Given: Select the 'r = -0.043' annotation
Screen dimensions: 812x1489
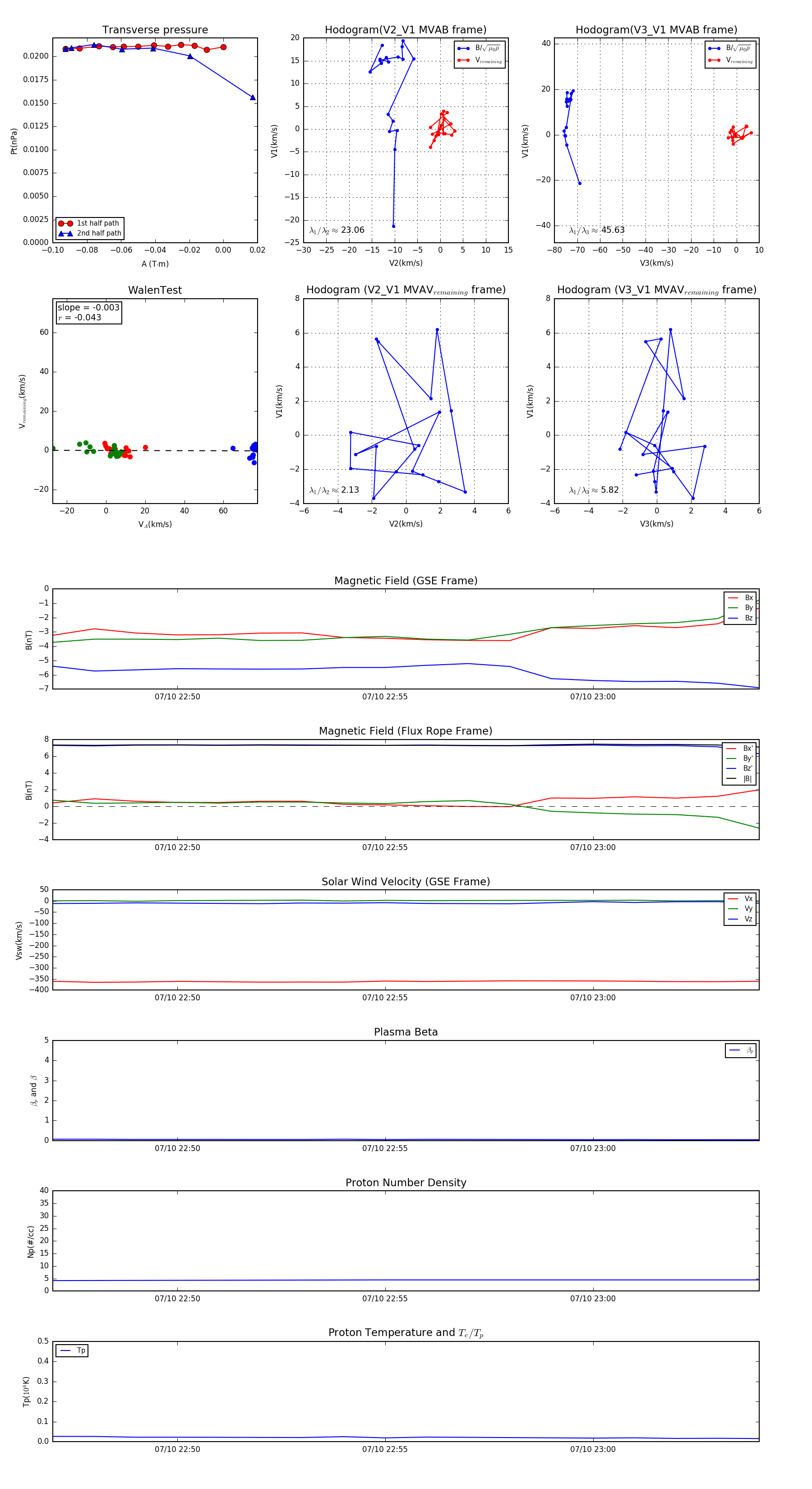Looking at the screenshot, I should (x=80, y=317).
